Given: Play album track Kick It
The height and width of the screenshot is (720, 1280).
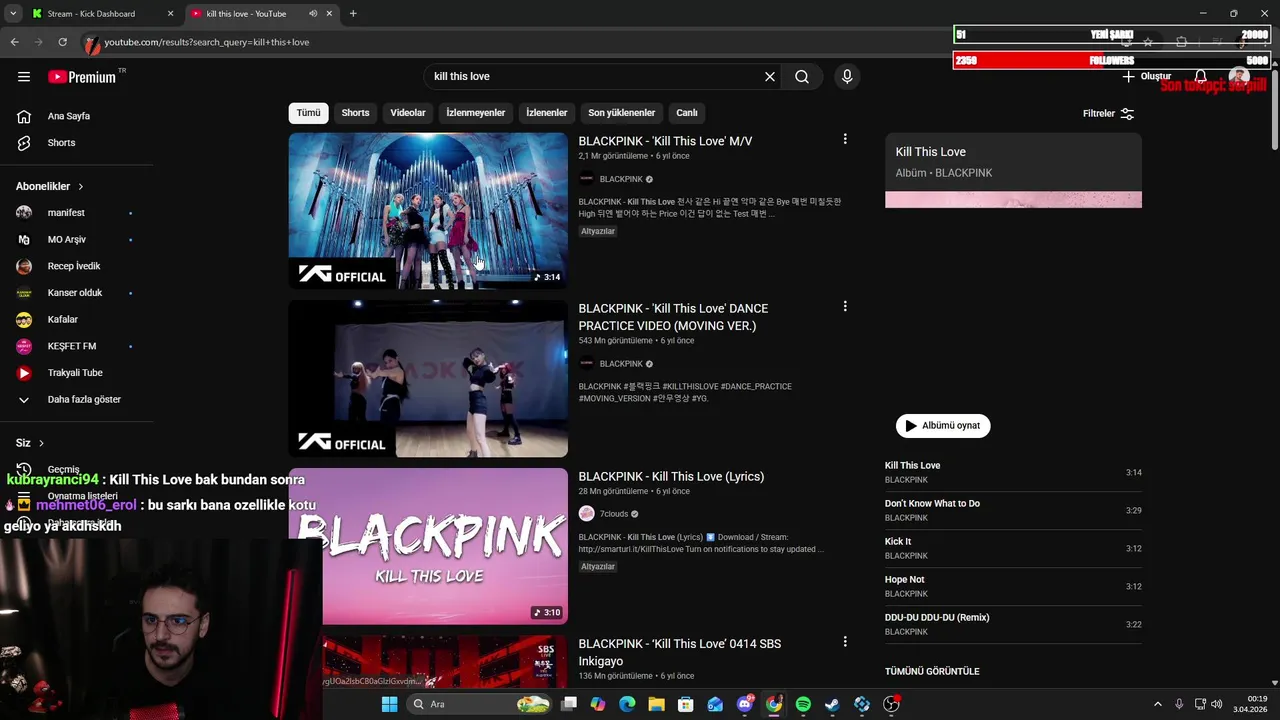Looking at the screenshot, I should click(x=1013, y=548).
